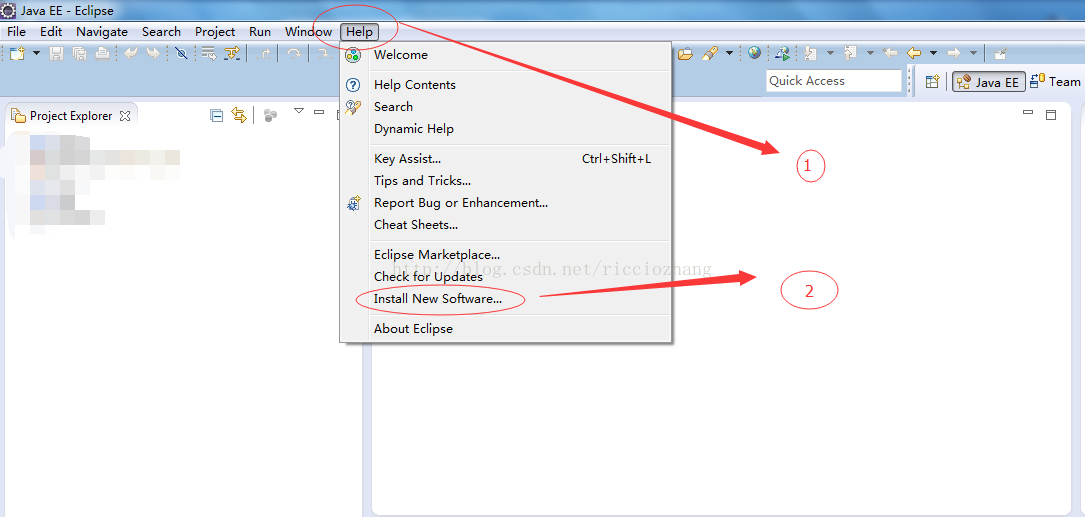Open the Navigate menu
The width and height of the screenshot is (1085, 517).
(x=102, y=31)
